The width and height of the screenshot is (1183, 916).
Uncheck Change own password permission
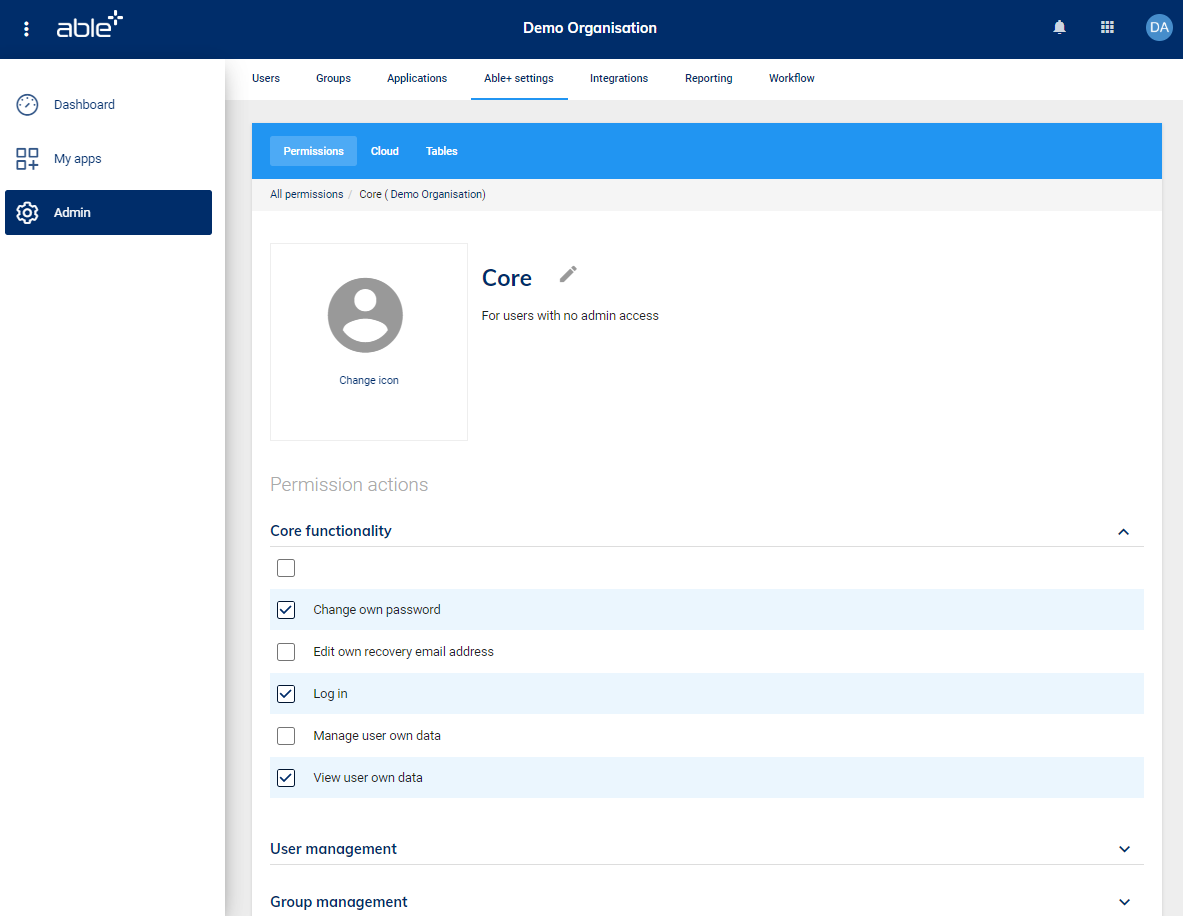tap(286, 610)
